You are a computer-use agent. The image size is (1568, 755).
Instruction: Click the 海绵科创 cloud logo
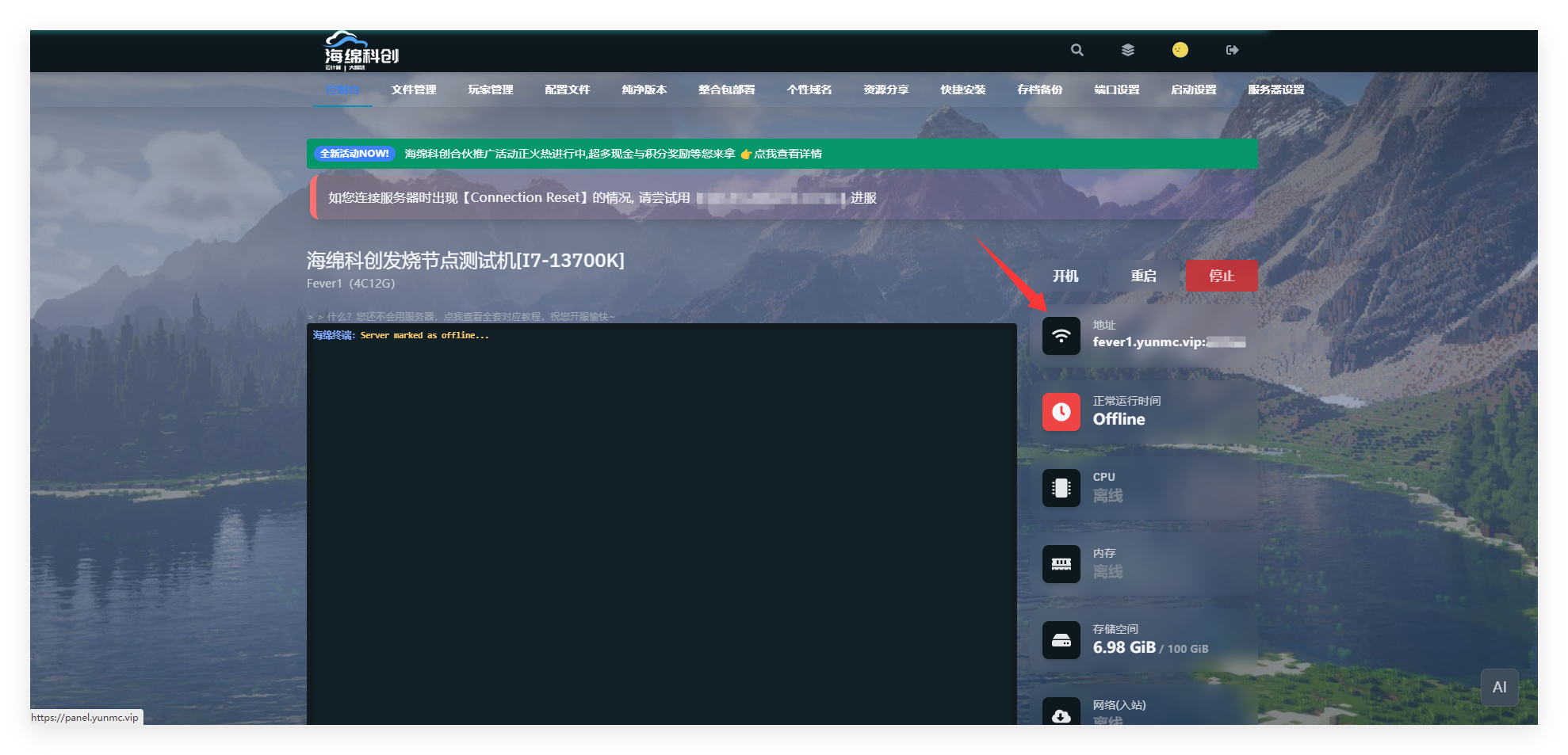pyautogui.click(x=361, y=51)
